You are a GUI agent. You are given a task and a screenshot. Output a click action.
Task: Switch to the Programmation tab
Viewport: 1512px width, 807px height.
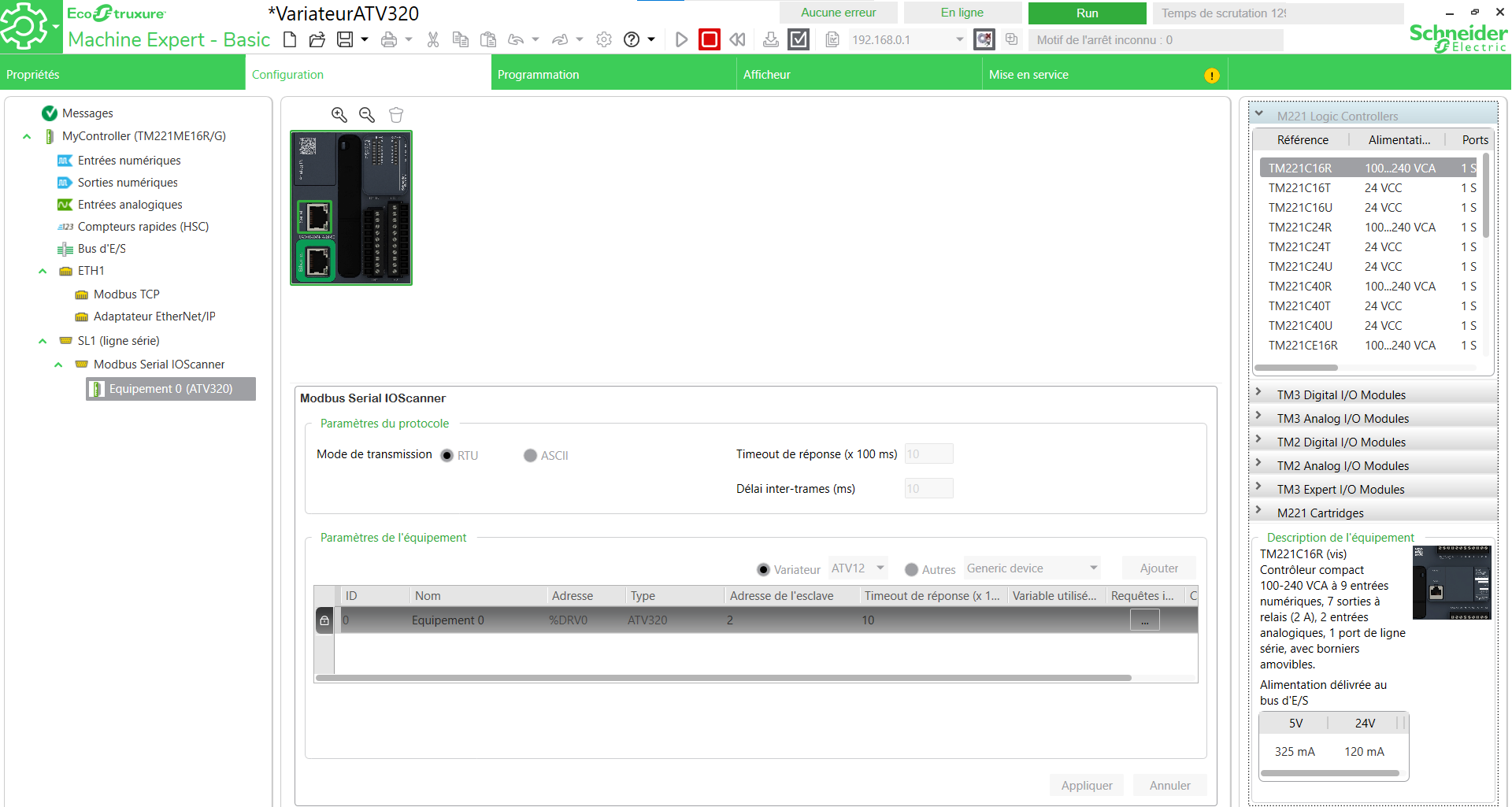point(539,75)
